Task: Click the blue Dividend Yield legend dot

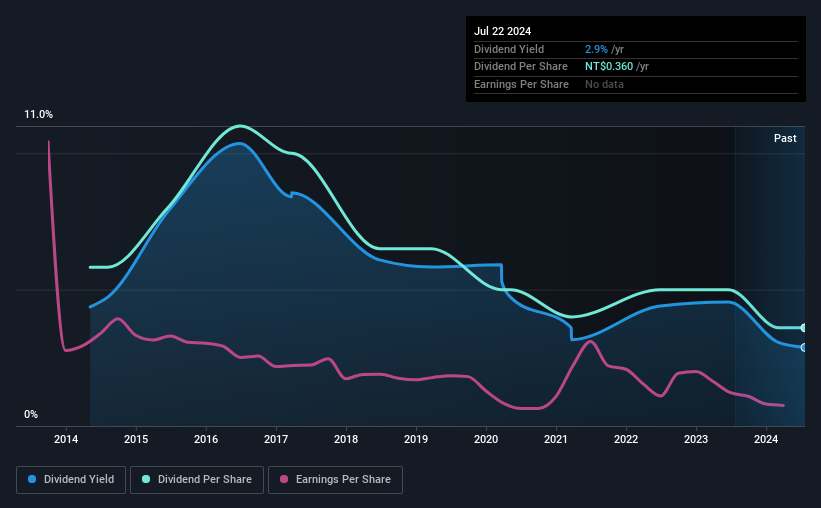Action: pos(32,479)
